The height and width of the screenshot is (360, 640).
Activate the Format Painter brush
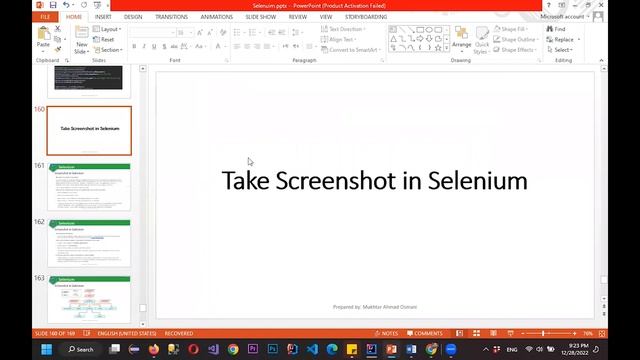[58, 49]
